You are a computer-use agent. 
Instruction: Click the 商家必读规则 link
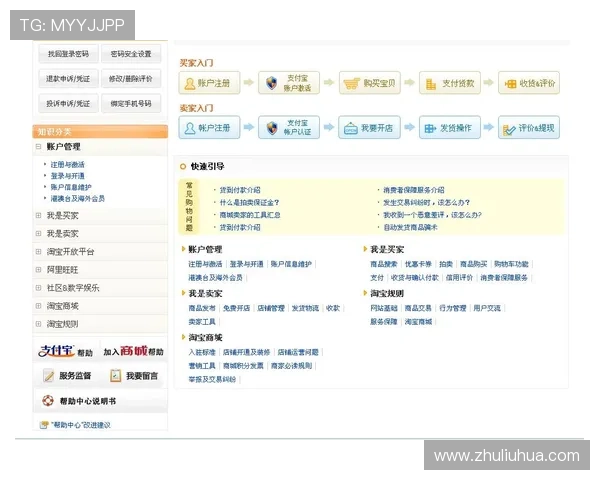[x=291, y=366]
